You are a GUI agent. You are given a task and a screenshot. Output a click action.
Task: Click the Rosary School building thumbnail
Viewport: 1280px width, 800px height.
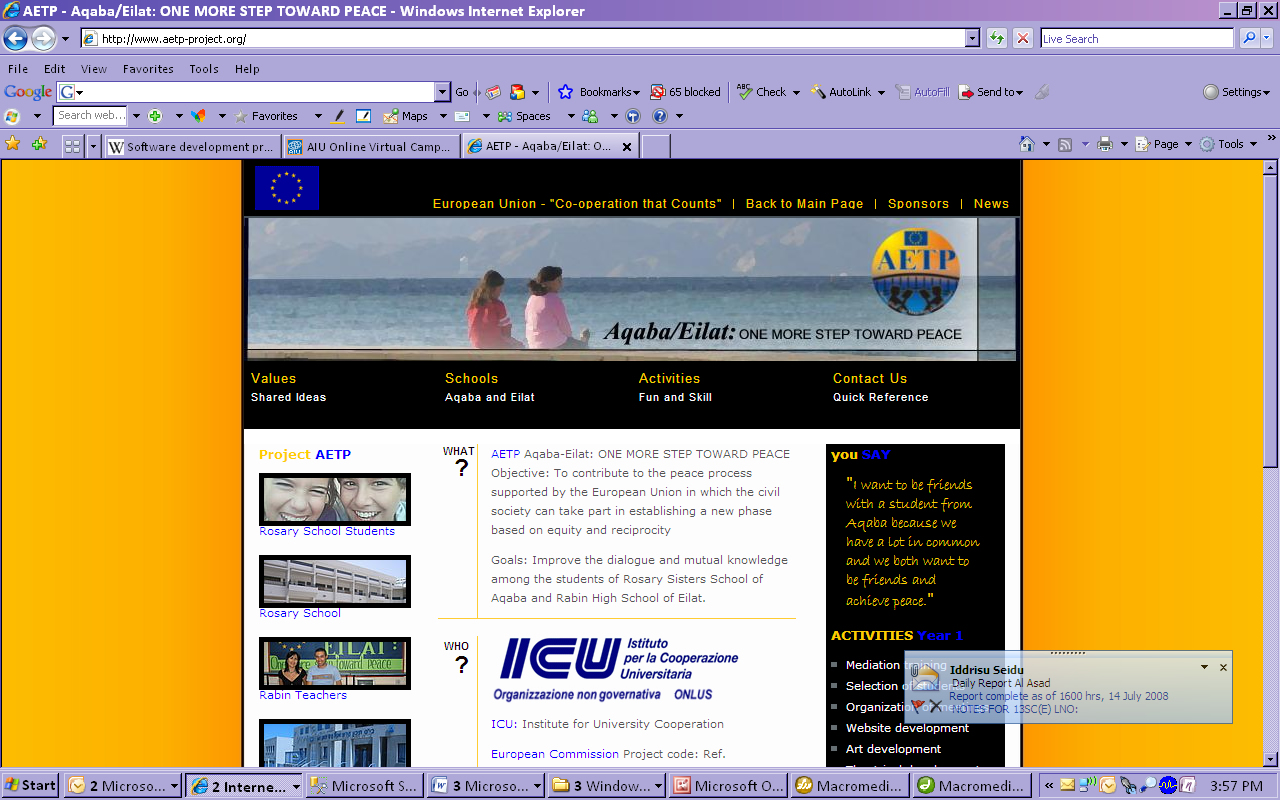335,581
